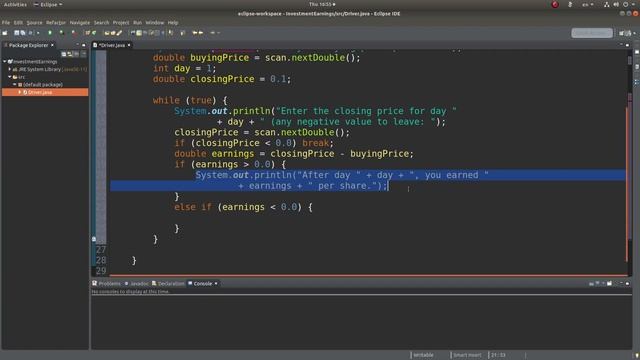Collapse the src folder node
The image size is (640, 360).
pos(10,77)
